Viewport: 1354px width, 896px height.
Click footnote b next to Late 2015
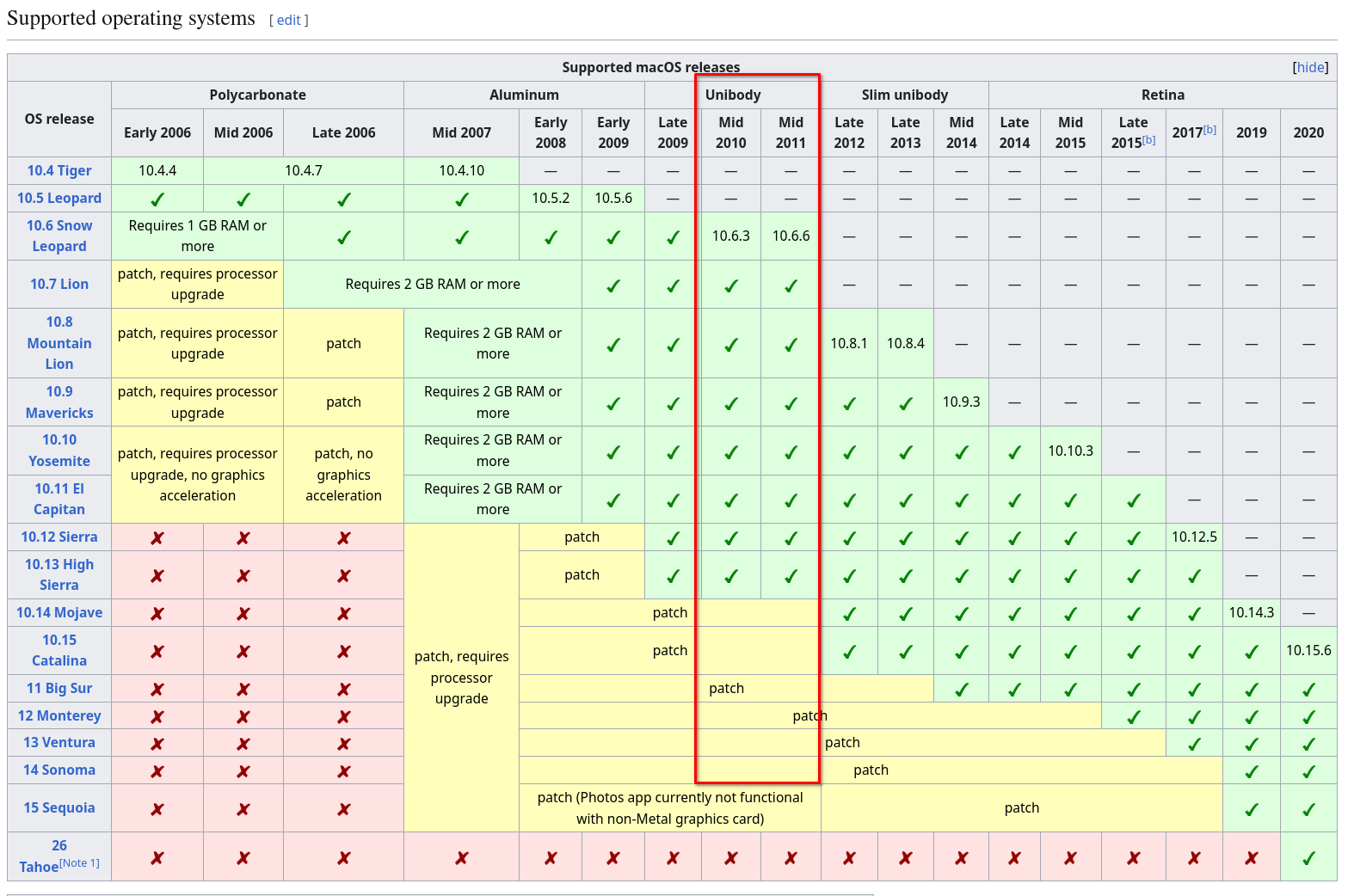click(x=1149, y=139)
